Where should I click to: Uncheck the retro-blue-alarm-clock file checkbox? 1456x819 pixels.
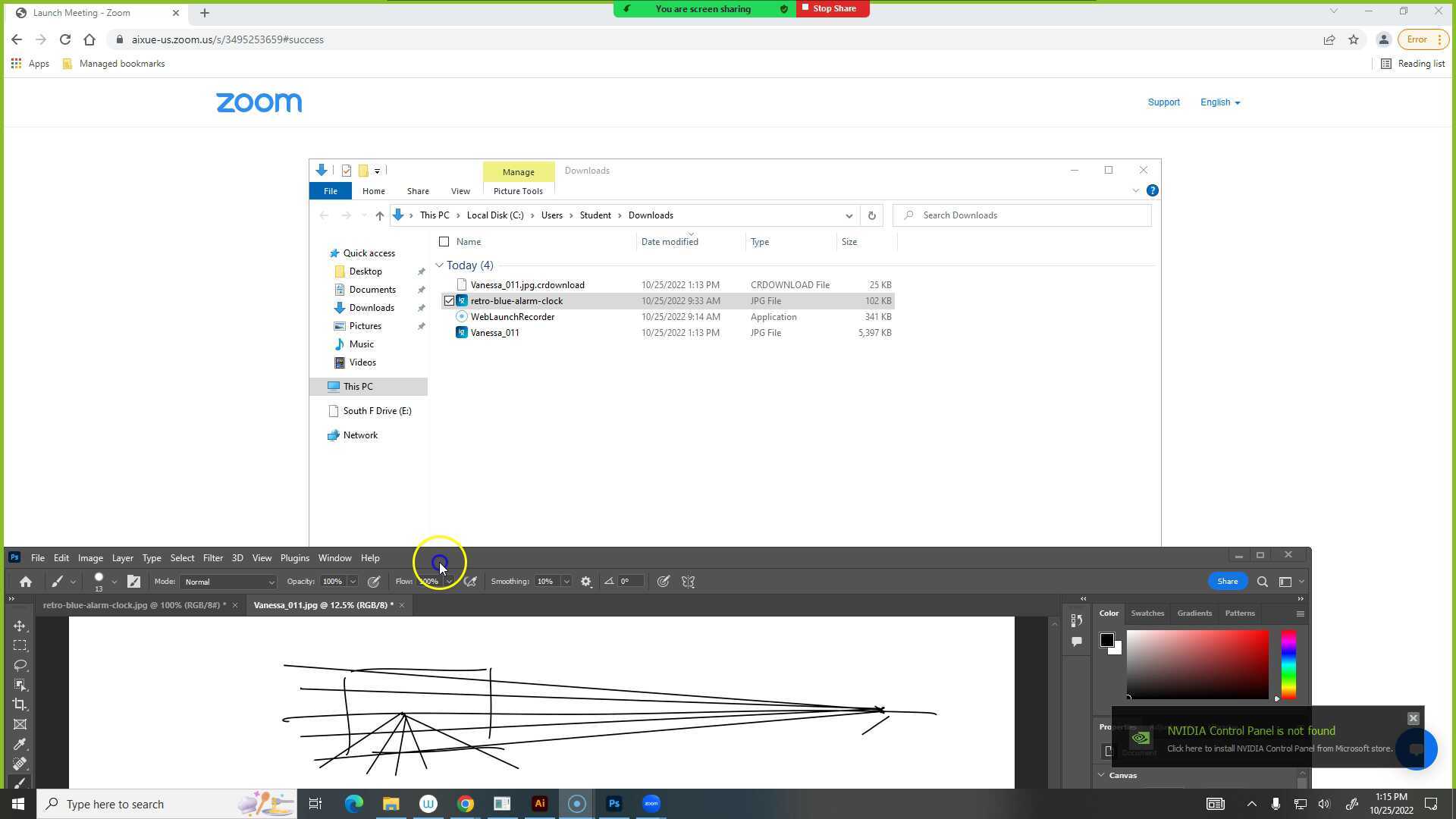(449, 301)
